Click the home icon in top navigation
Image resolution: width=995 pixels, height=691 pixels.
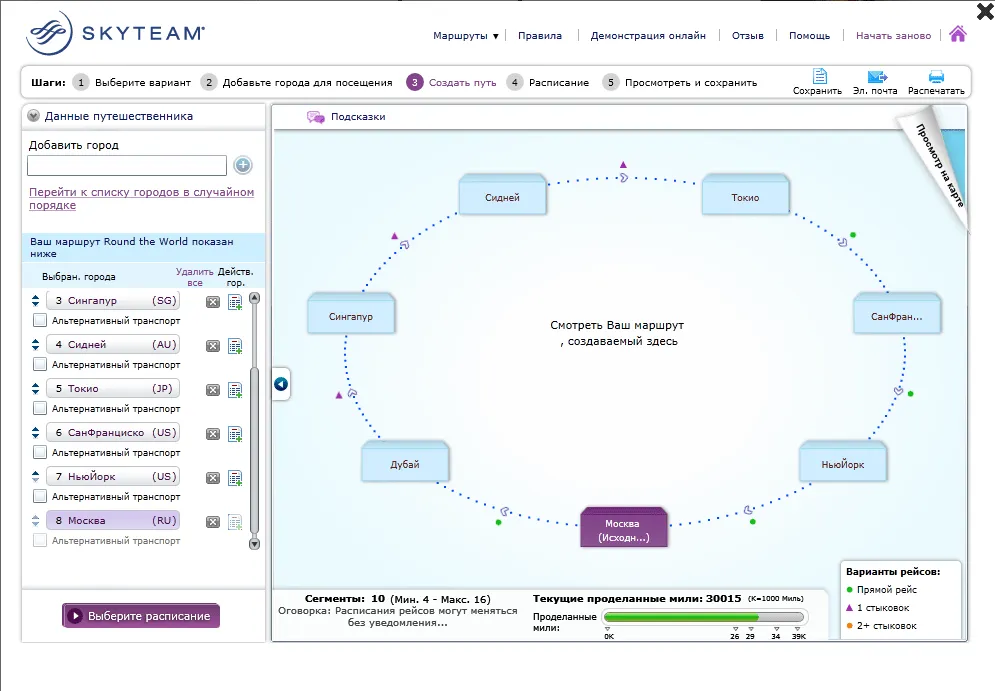coord(958,34)
